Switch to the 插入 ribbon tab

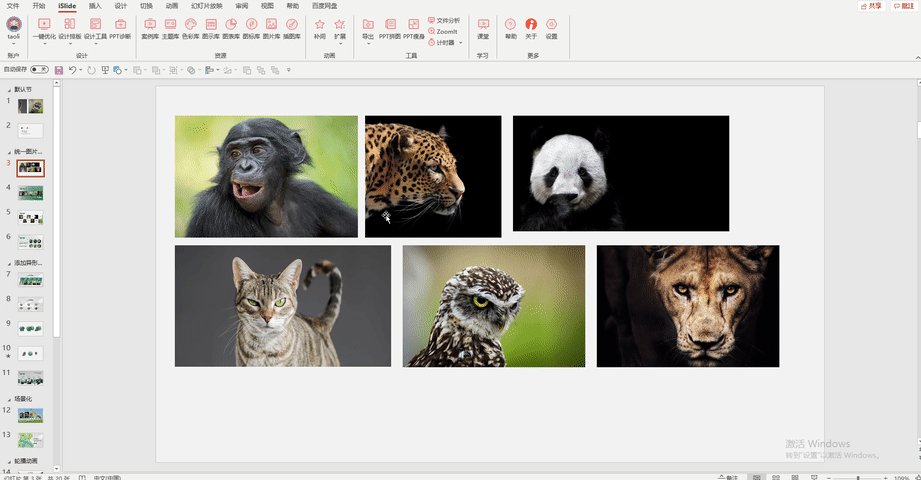[95, 6]
